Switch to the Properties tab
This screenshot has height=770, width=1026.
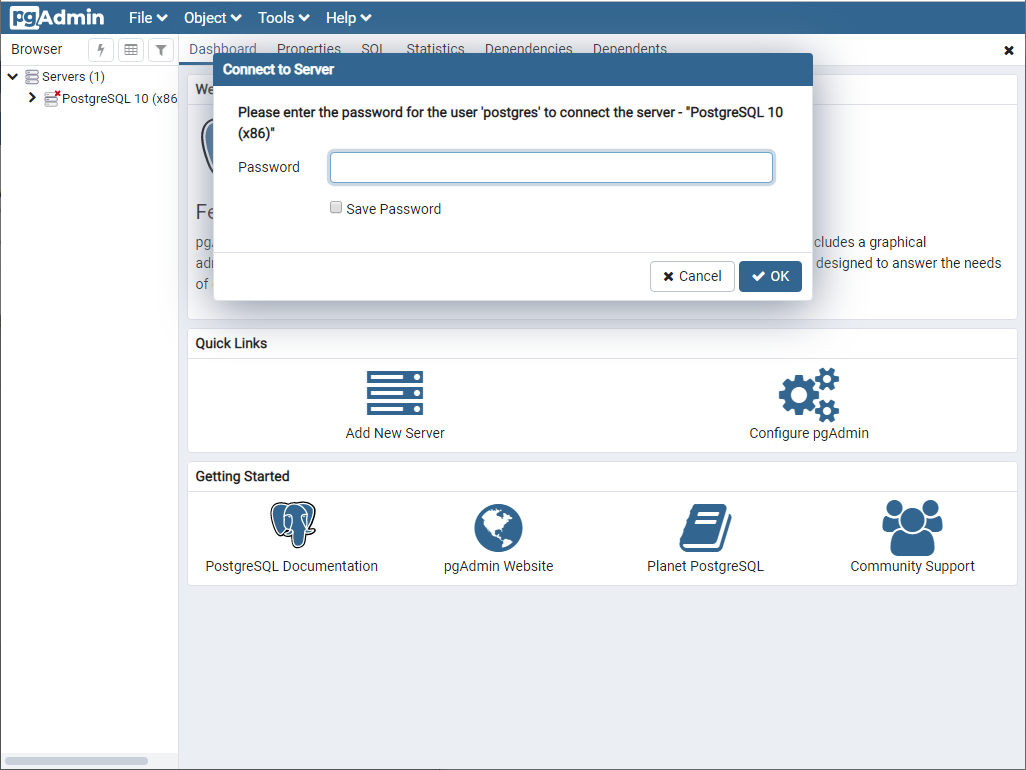point(309,48)
